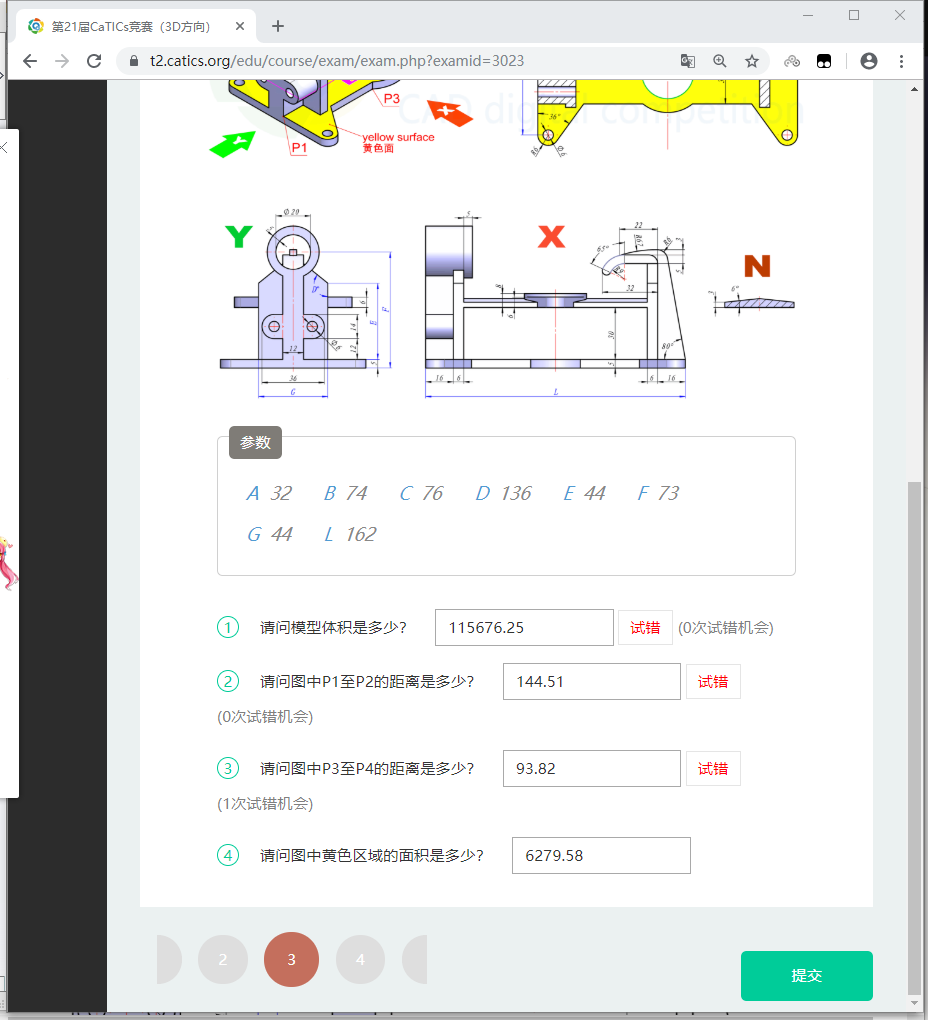
Task: Bookmark this page with the star
Action: (x=752, y=61)
